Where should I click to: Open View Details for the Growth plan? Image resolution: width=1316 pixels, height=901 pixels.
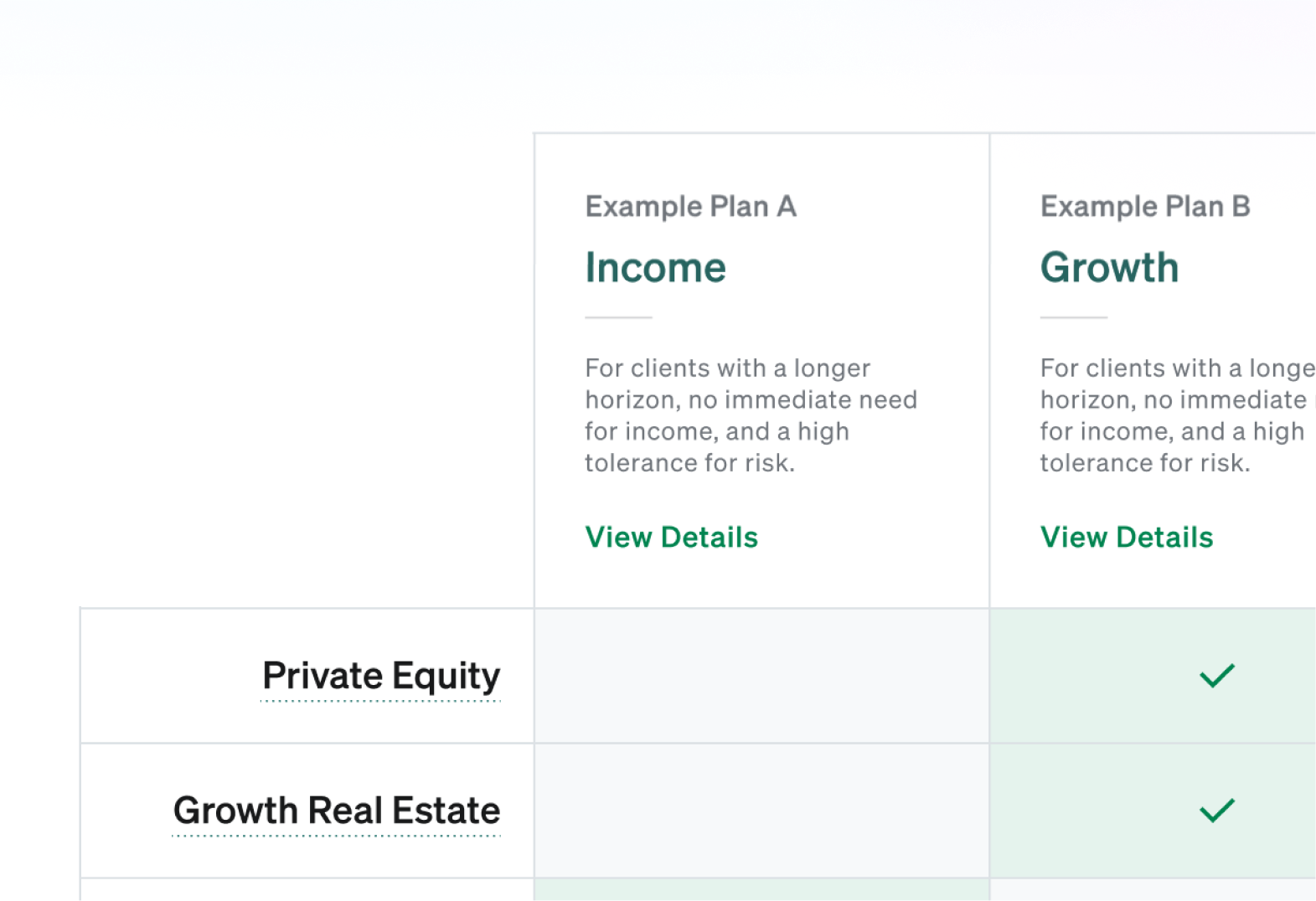[x=1127, y=538]
